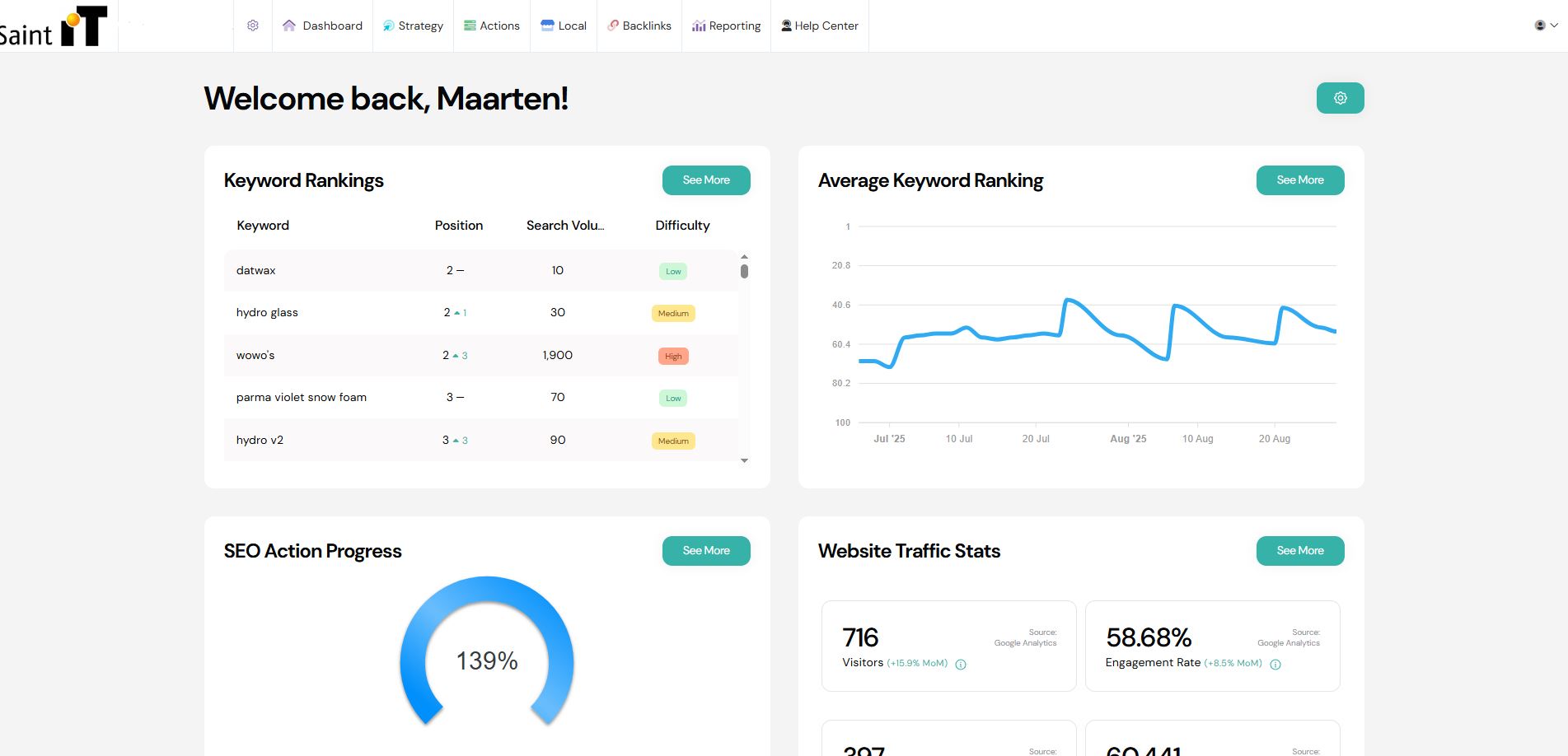Viewport: 1568px width, 756px height.
Task: Click the average ranking line chart
Action: (1097, 334)
